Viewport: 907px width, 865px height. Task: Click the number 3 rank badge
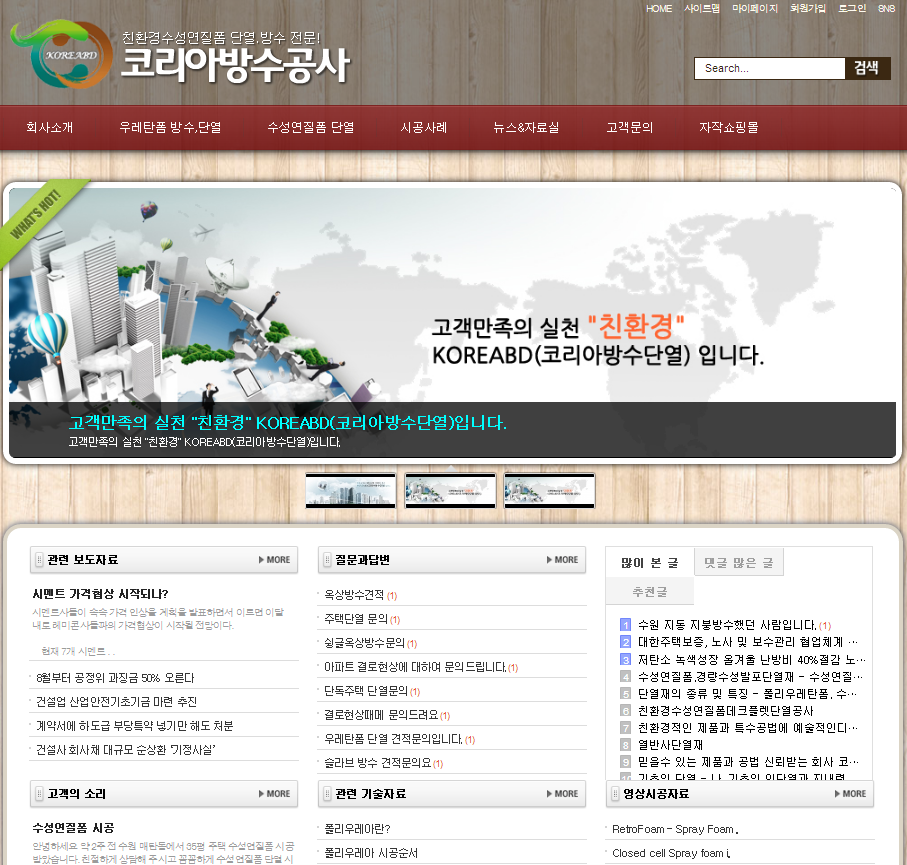pos(625,660)
